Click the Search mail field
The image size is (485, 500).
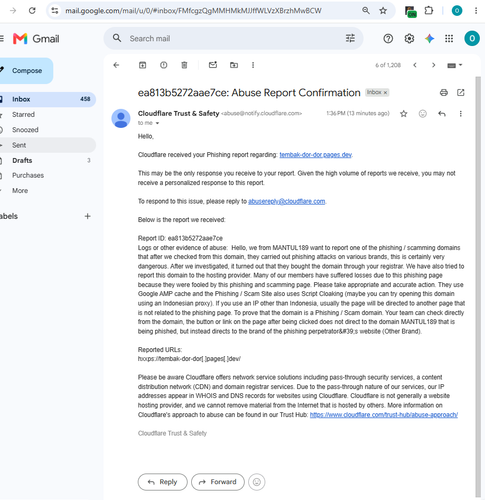tap(233, 39)
